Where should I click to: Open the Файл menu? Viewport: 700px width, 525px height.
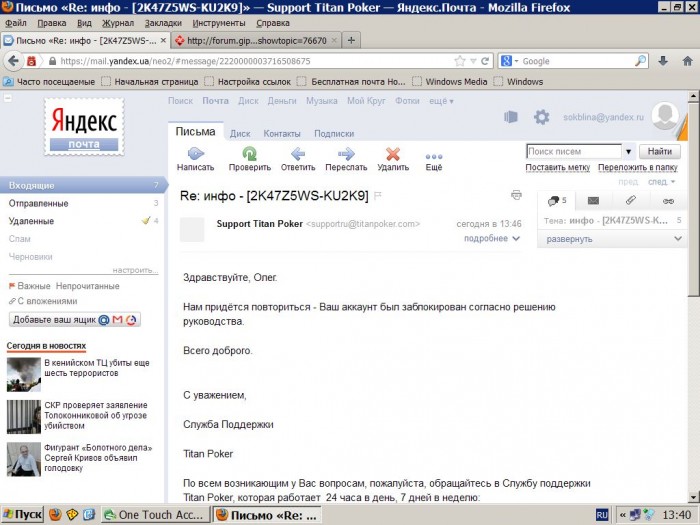coord(16,23)
